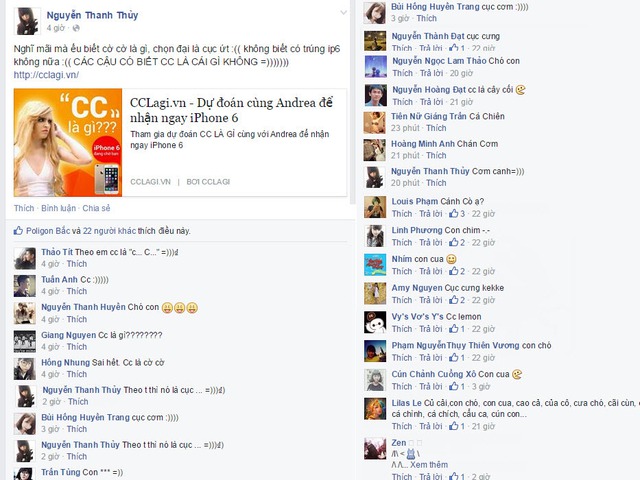Image resolution: width=640 pixels, height=480 pixels.
Task: Open the CCLagi.vn preview headline
Action: pos(231,110)
